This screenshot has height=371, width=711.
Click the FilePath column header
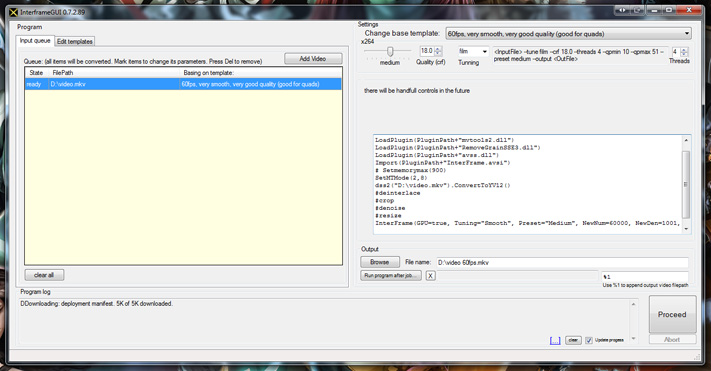pyautogui.click(x=114, y=73)
